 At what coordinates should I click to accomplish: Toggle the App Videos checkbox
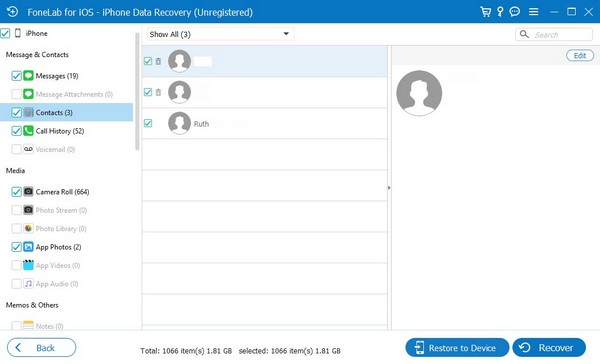click(x=16, y=265)
